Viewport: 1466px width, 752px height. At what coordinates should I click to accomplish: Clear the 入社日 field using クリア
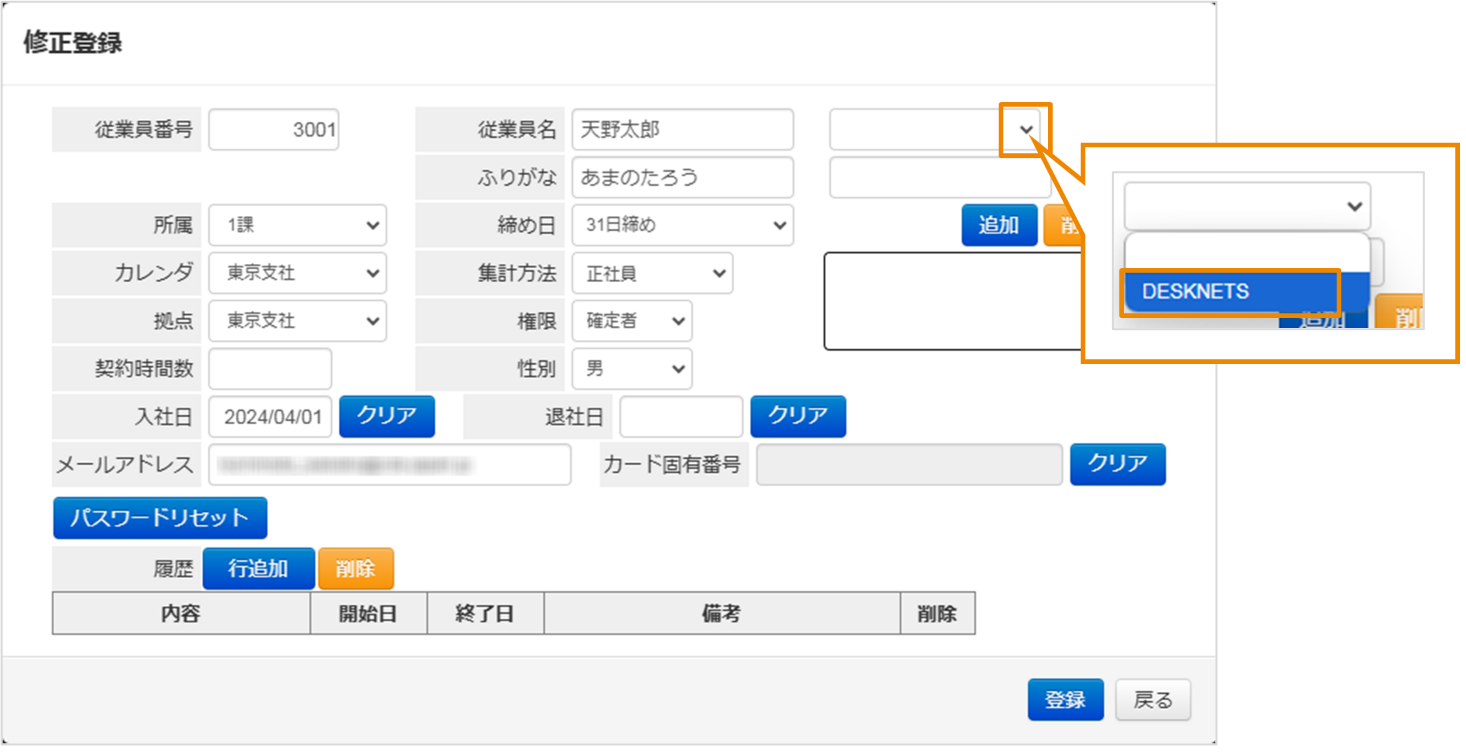pos(387,416)
